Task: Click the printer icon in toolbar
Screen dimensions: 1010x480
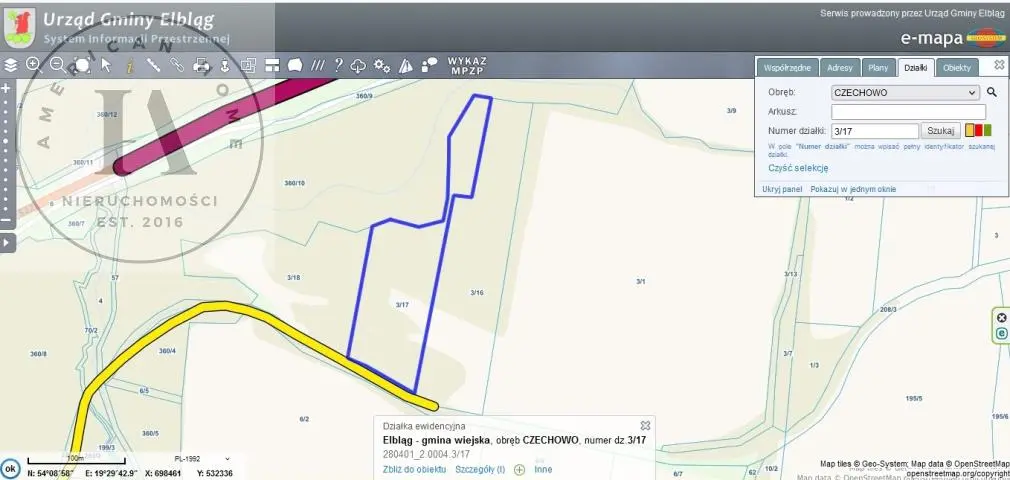Action: point(201,65)
